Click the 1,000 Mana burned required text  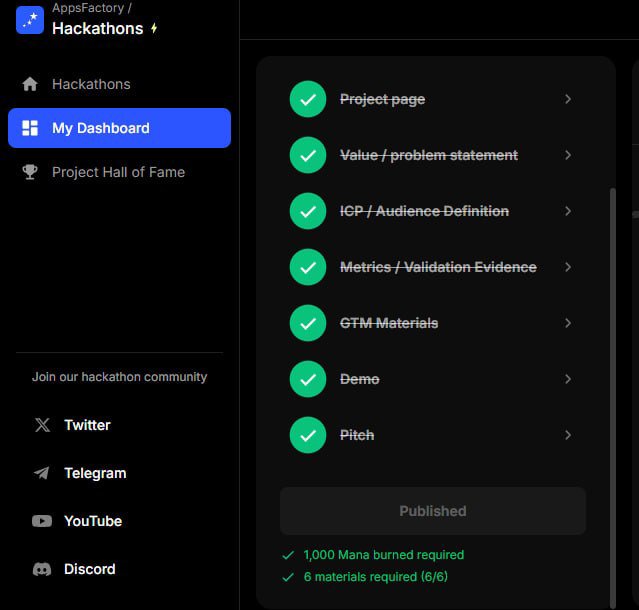pyautogui.click(x=384, y=555)
